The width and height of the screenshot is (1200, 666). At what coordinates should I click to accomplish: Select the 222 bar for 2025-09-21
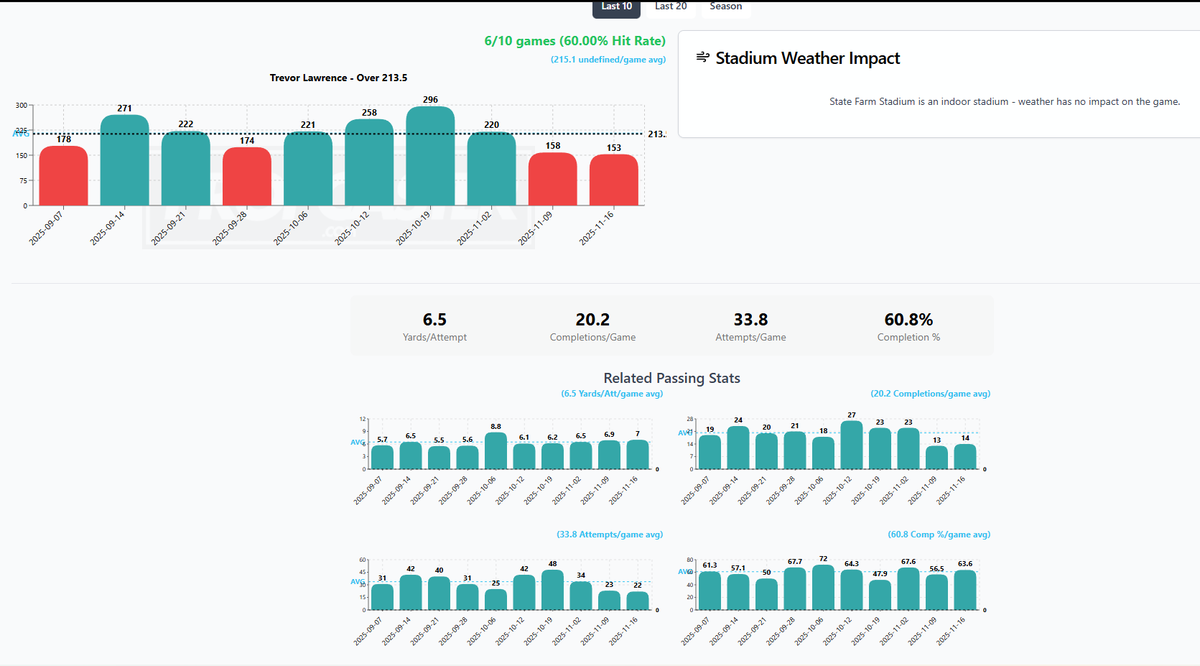pyautogui.click(x=186, y=168)
